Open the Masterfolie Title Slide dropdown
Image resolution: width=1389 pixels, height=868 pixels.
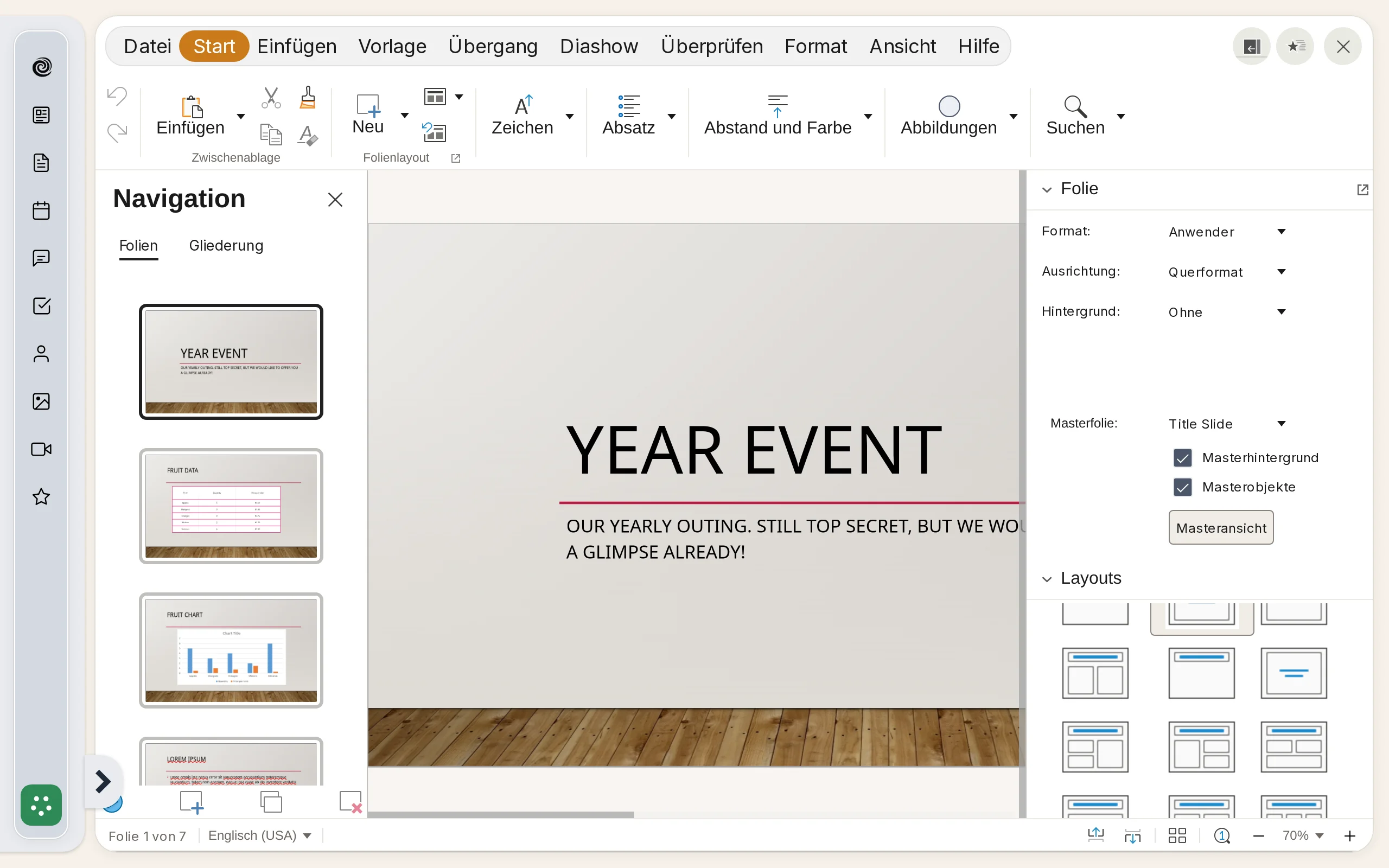coord(1227,424)
